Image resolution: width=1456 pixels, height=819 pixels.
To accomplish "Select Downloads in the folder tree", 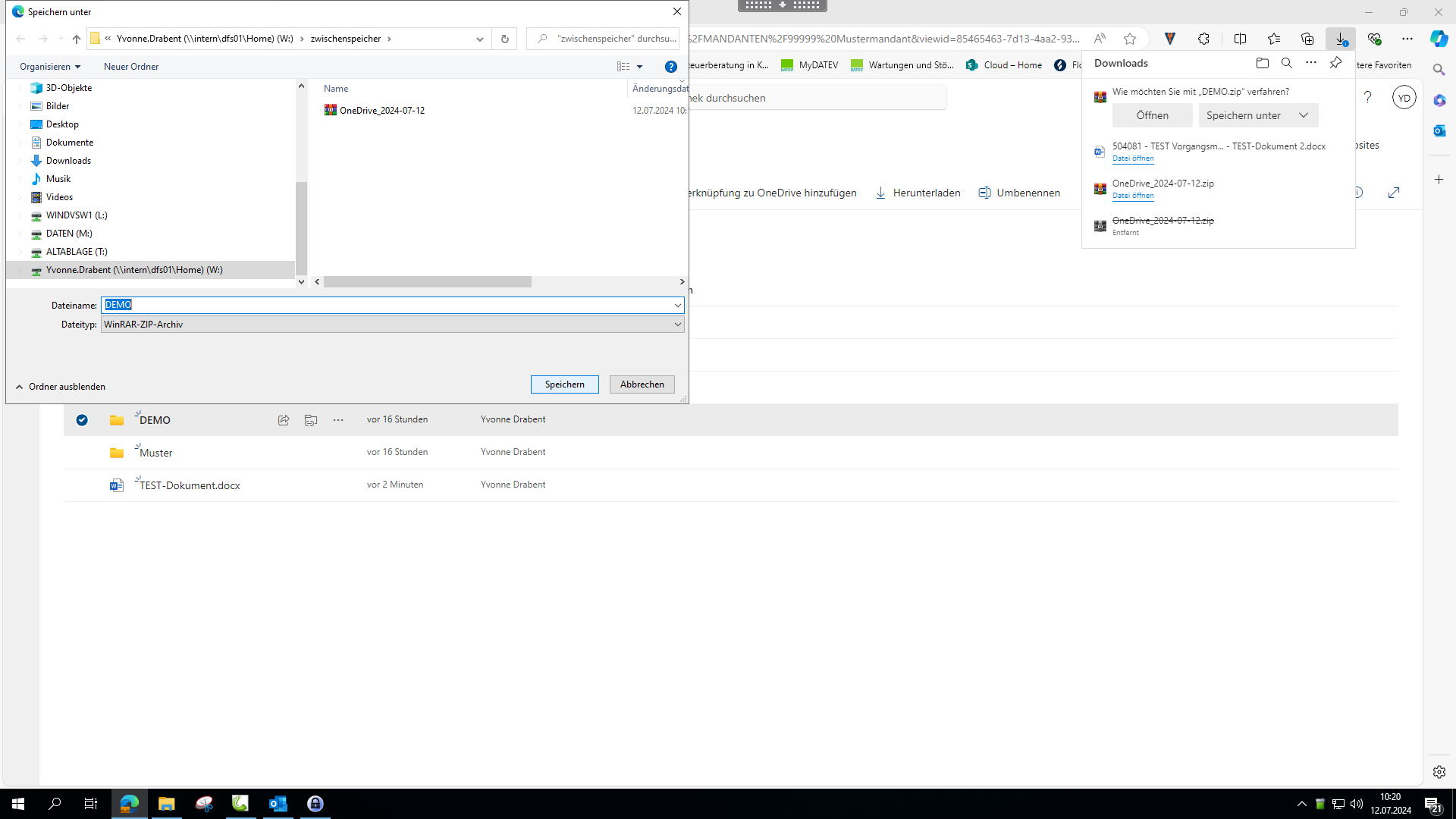I will [68, 161].
